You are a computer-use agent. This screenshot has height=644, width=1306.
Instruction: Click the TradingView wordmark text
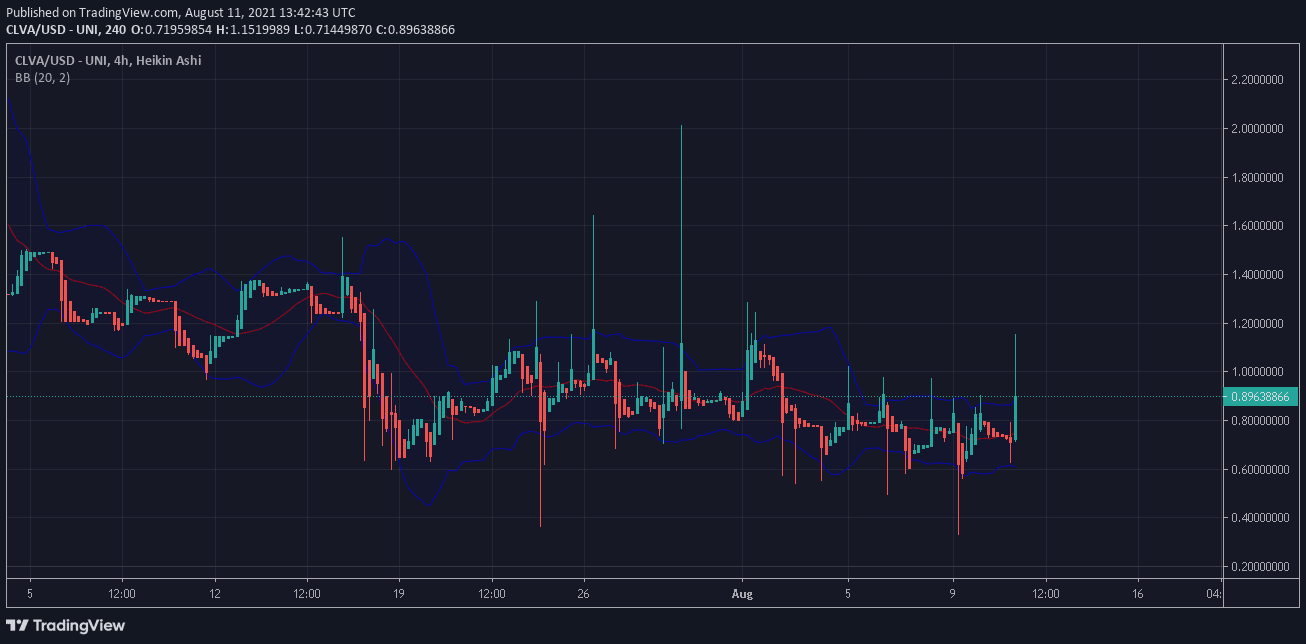(80, 625)
